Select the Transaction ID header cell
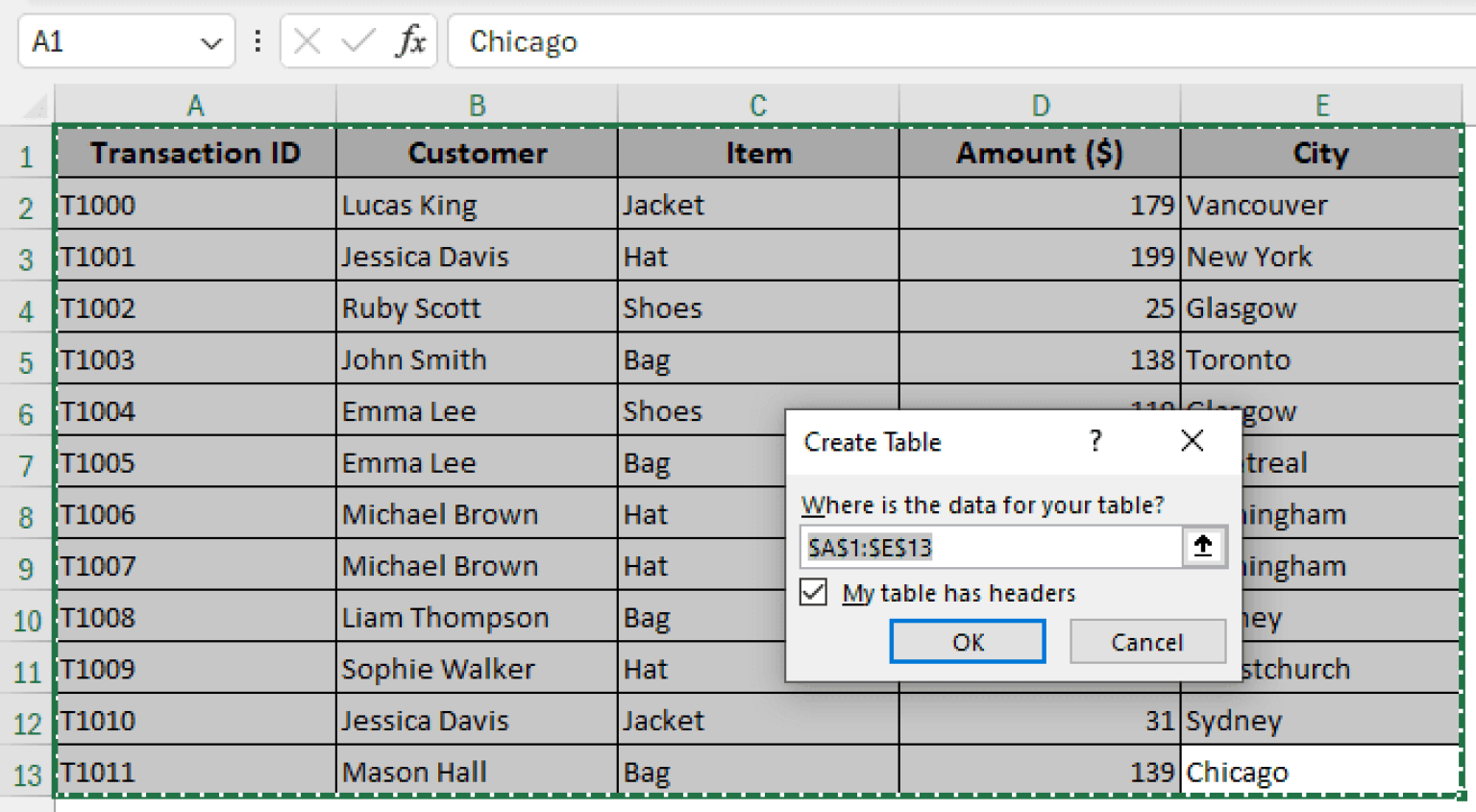Image resolution: width=1476 pixels, height=812 pixels. pyautogui.click(x=196, y=153)
